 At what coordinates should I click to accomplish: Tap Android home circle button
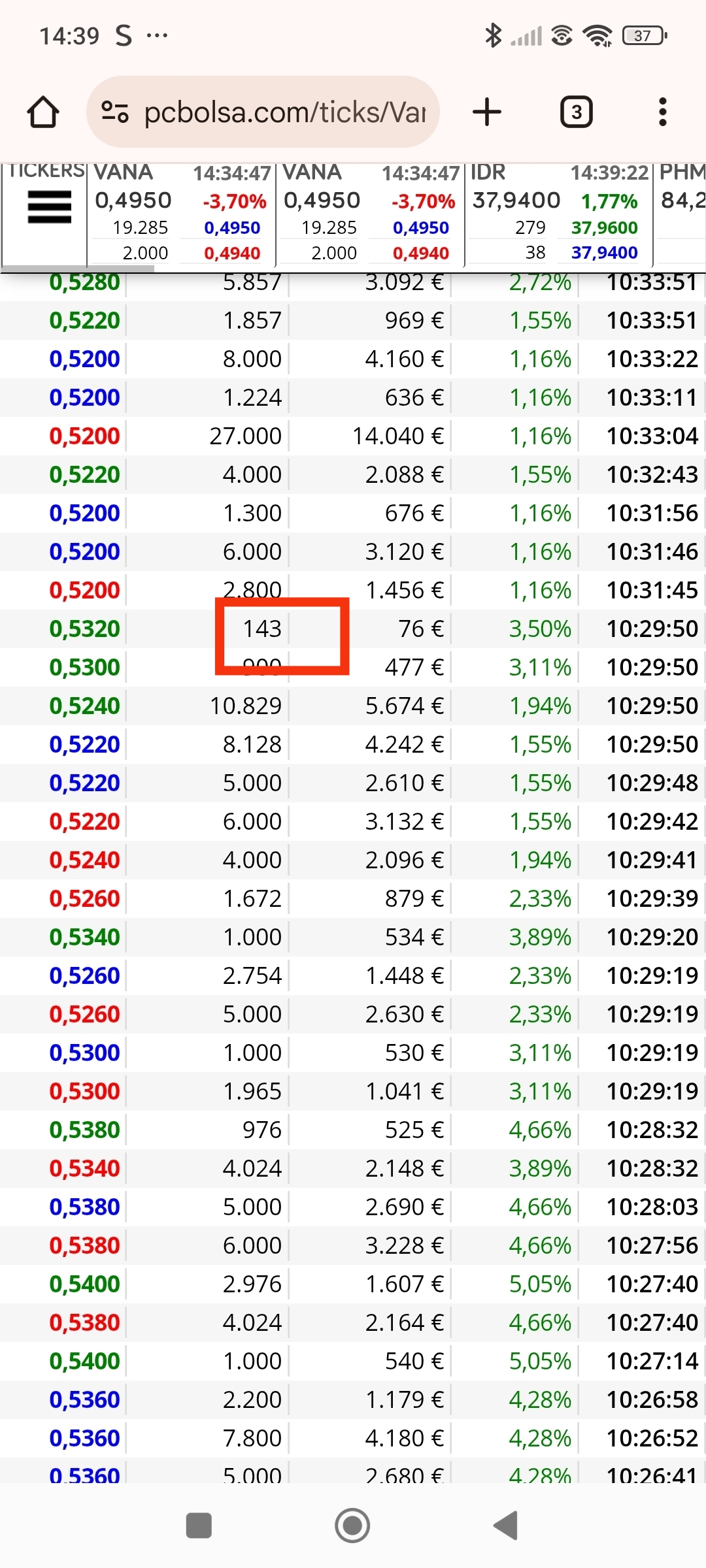pos(352,1526)
